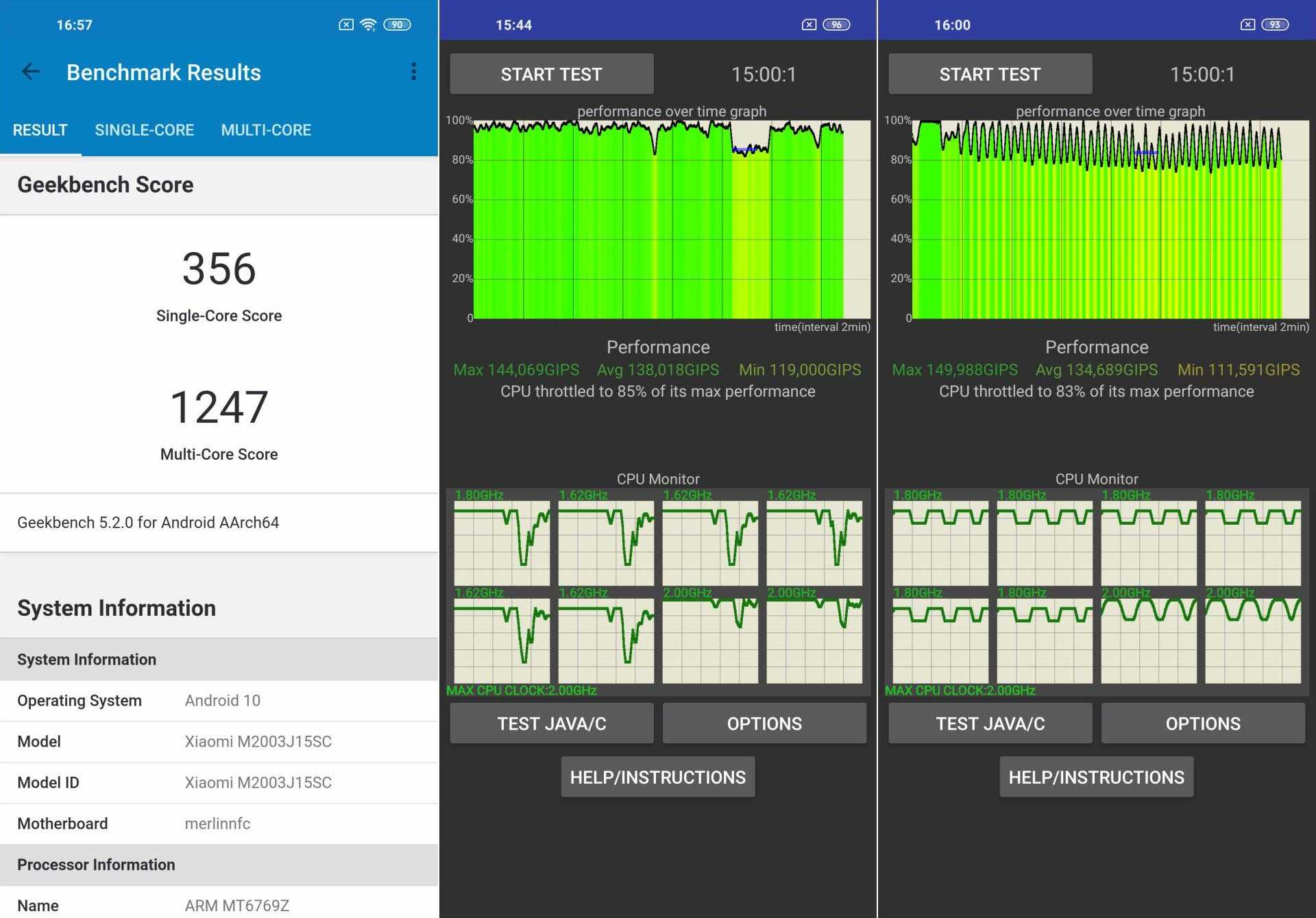The height and width of the screenshot is (918, 1316).
Task: Tap the battery indicator showing 90
Action: pos(397,25)
